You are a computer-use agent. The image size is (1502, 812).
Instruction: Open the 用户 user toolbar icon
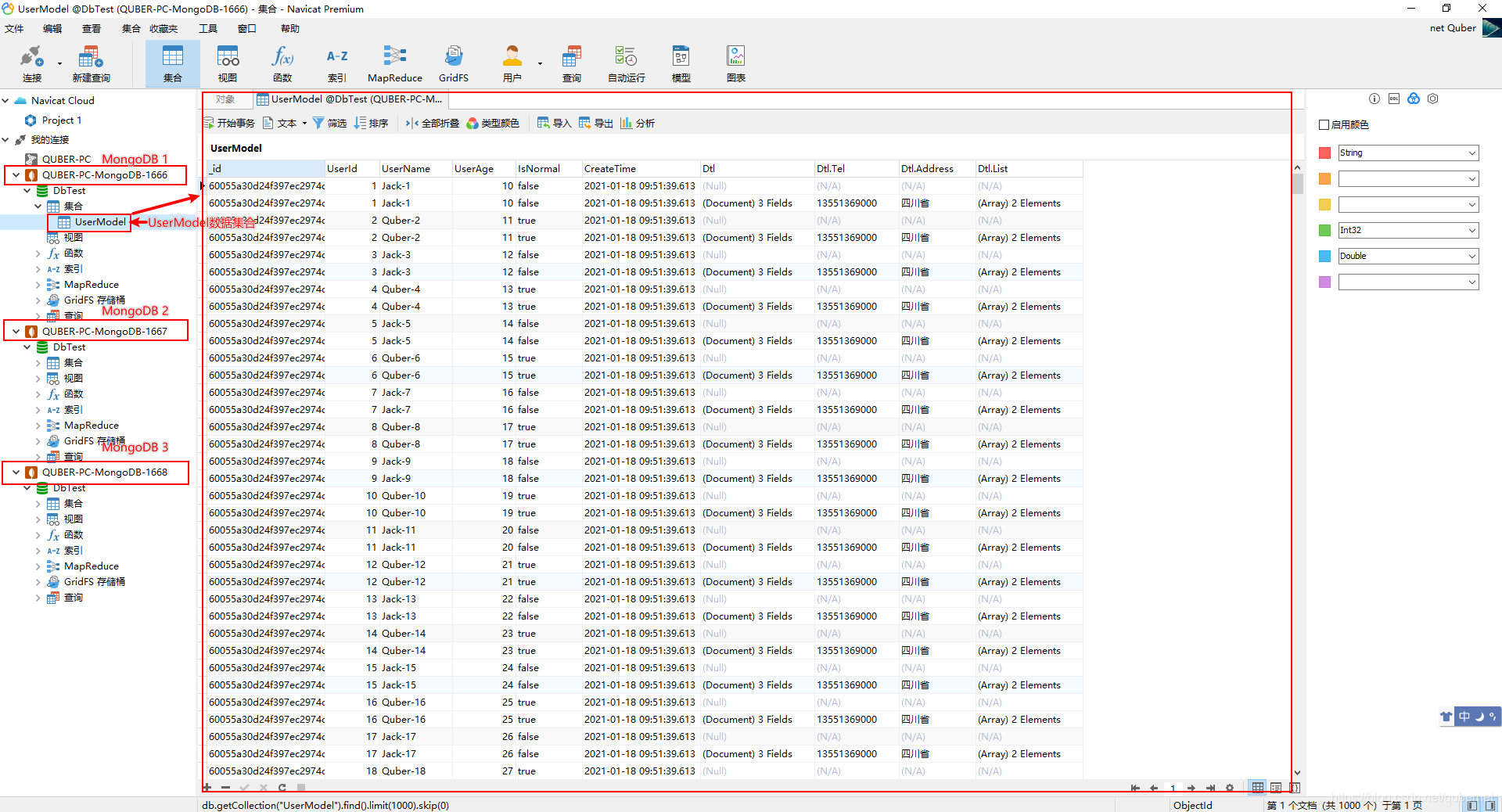[x=512, y=64]
